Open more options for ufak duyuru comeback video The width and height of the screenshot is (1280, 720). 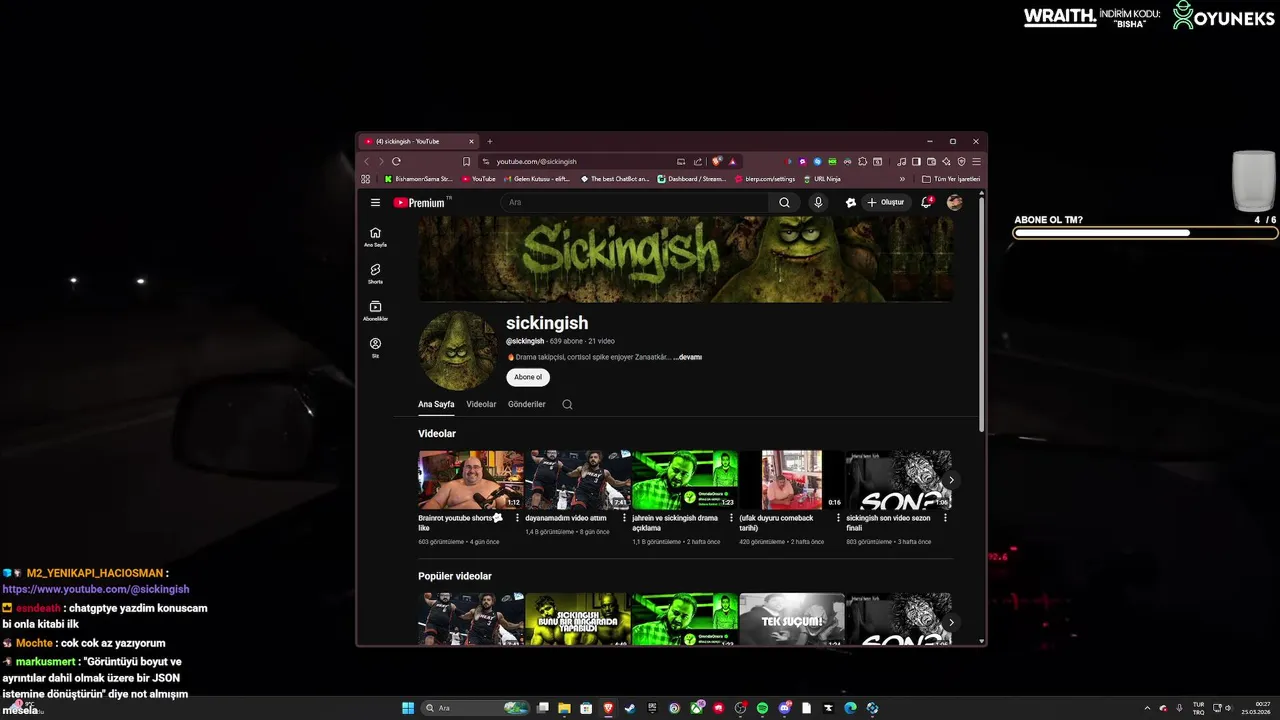(x=838, y=518)
